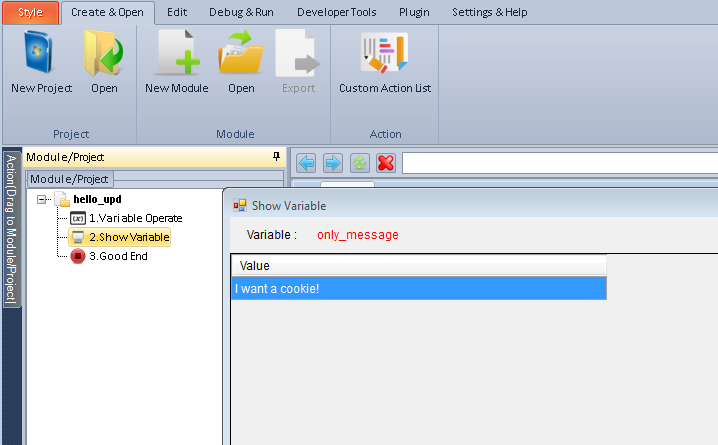Switch to the Edit tab
This screenshot has width=718, height=445.
(x=177, y=12)
